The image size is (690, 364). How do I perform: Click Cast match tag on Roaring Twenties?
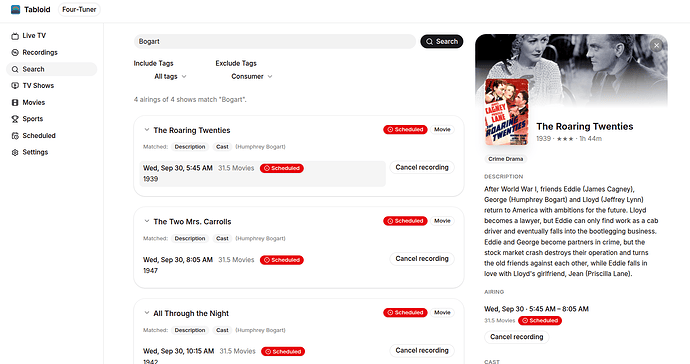[222, 147]
